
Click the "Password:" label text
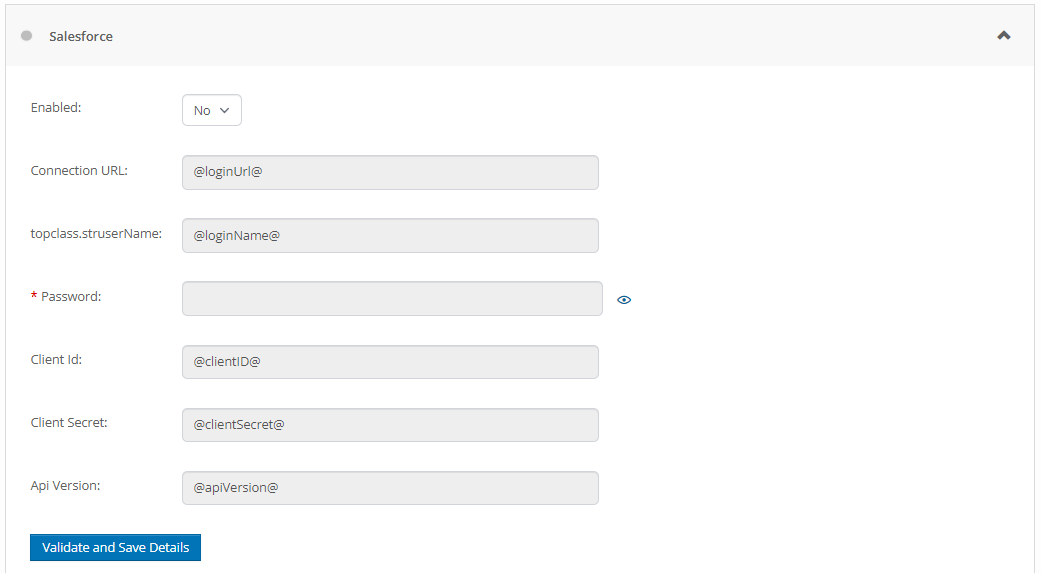(x=71, y=296)
